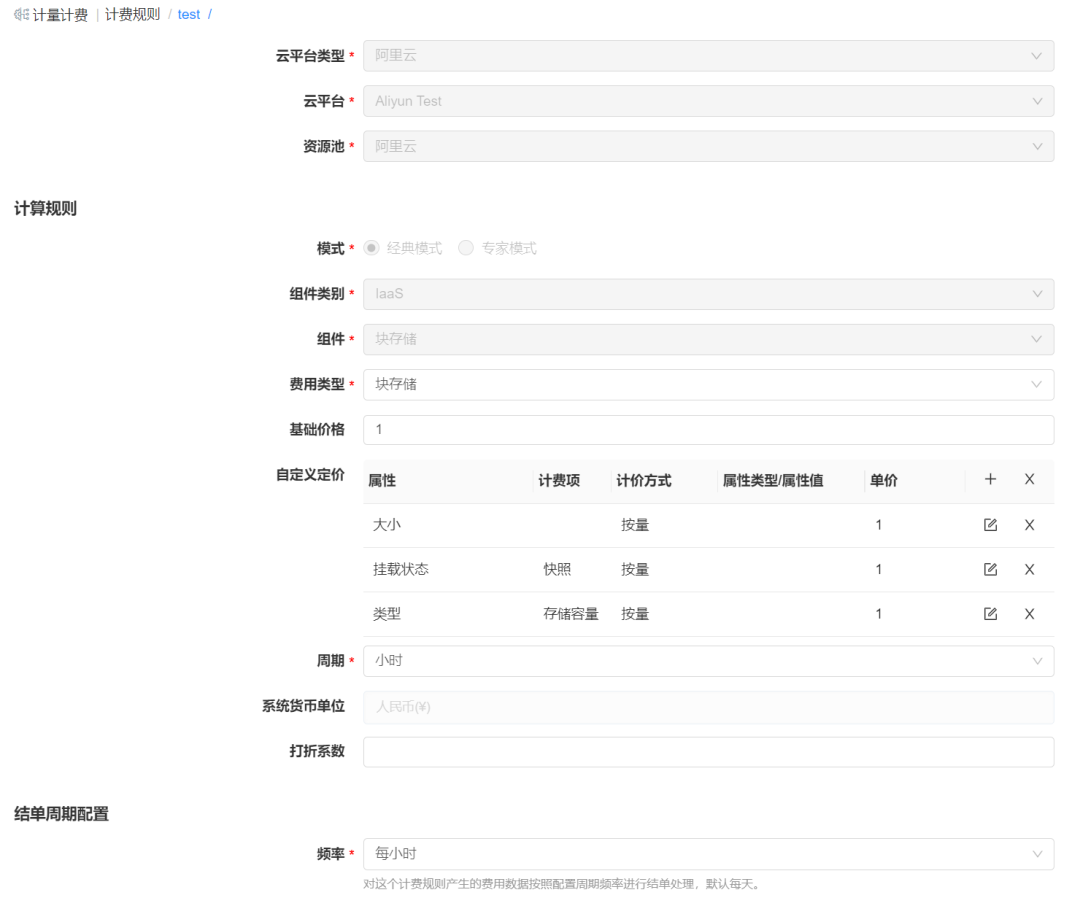Open the 频率 dropdown showing 每小时

click(708, 855)
